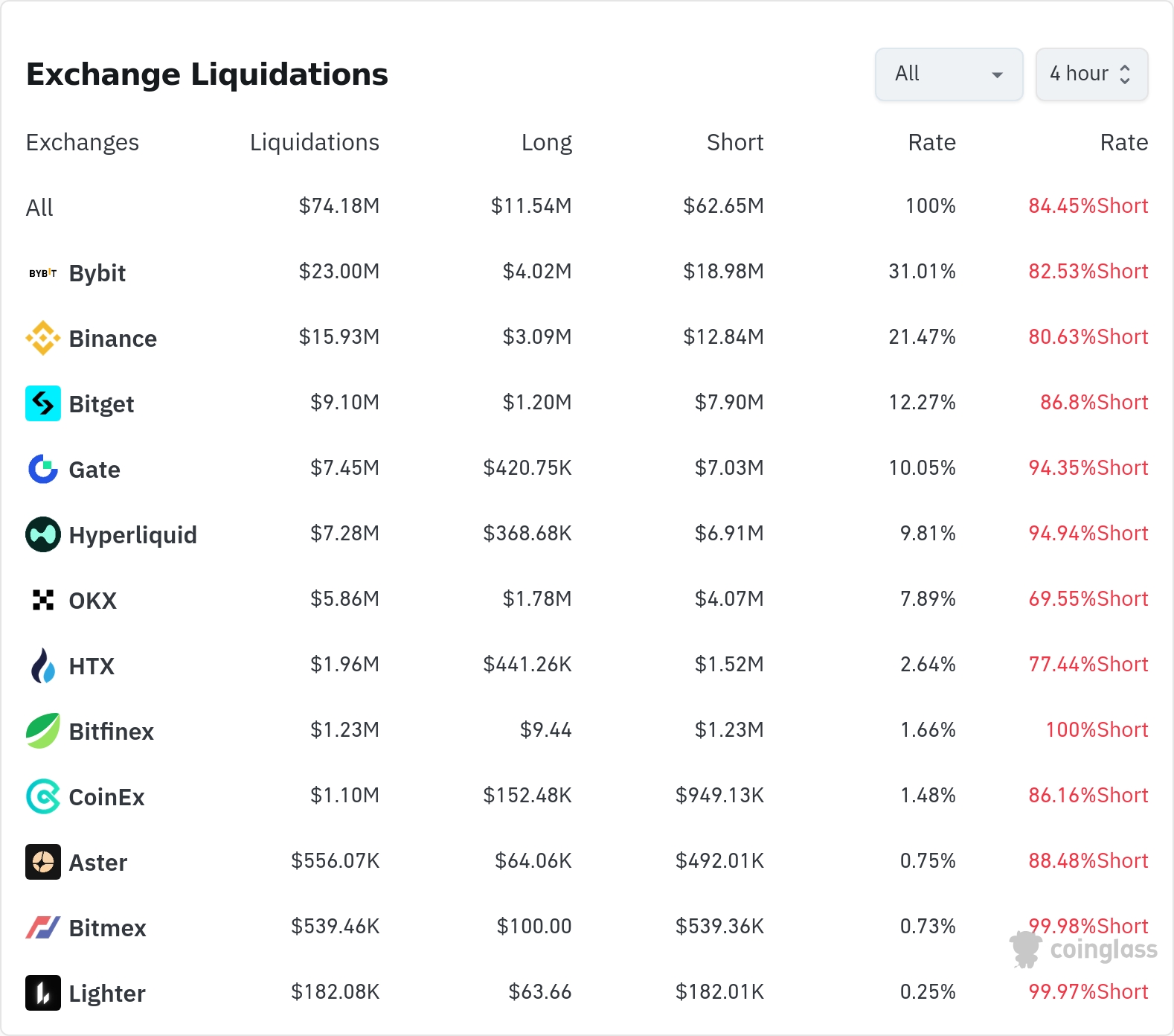Click the Bybit exchange logo icon
The width and height of the screenshot is (1174, 1036).
click(x=43, y=273)
